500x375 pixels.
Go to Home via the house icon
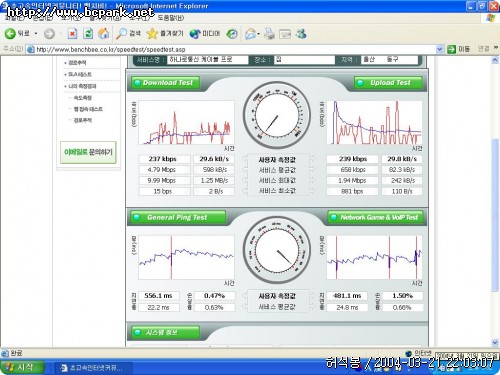(104, 33)
